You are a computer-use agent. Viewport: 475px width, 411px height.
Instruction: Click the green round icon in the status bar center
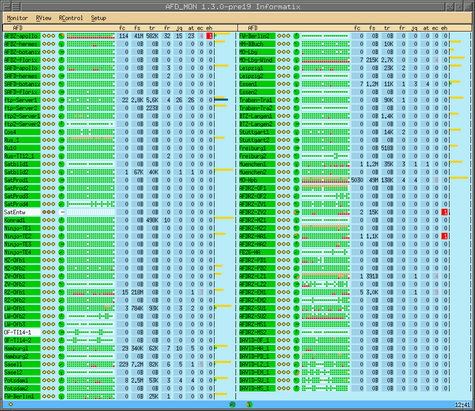pos(232,405)
